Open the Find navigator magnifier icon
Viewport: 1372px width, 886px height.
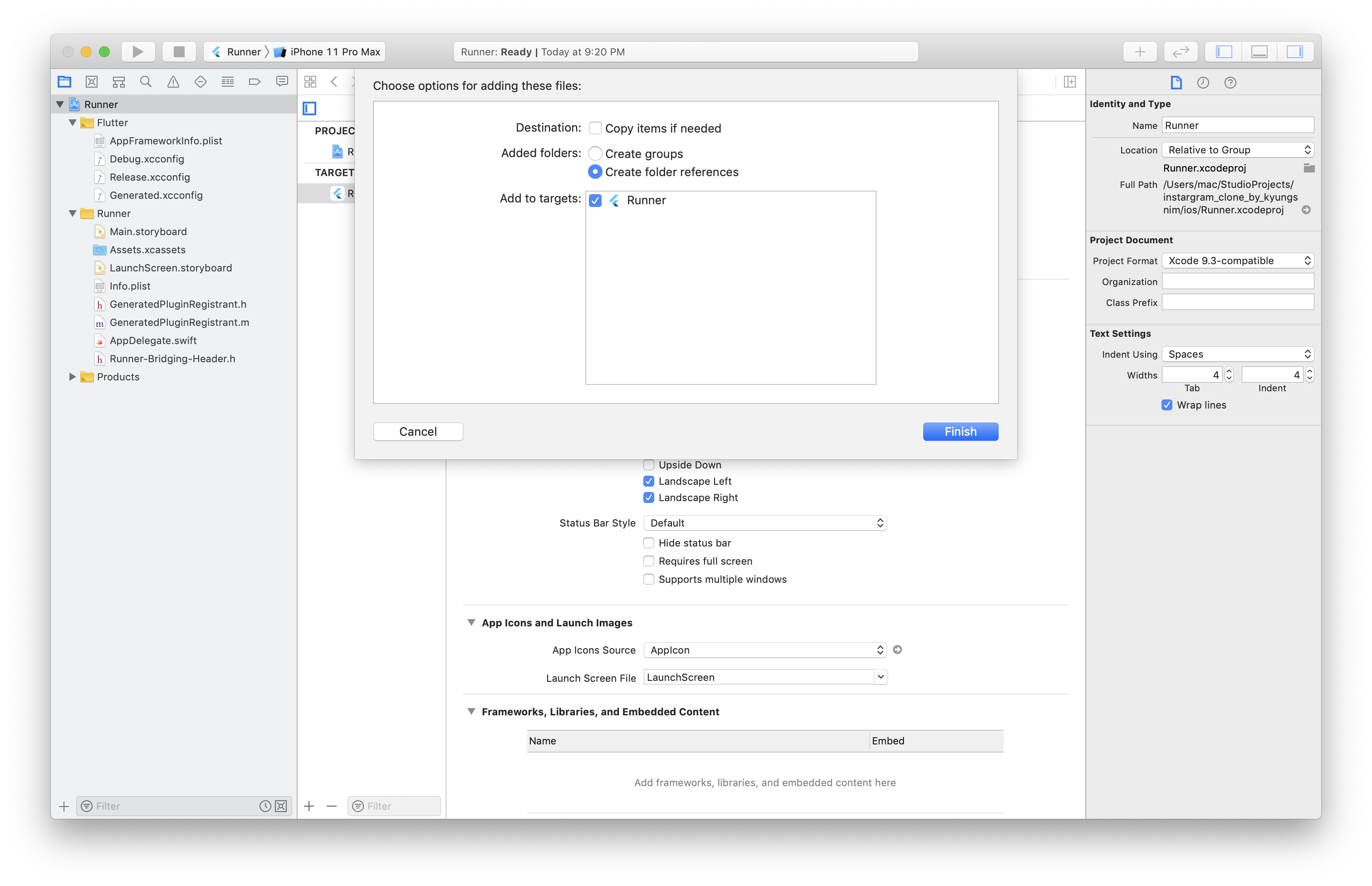click(146, 82)
